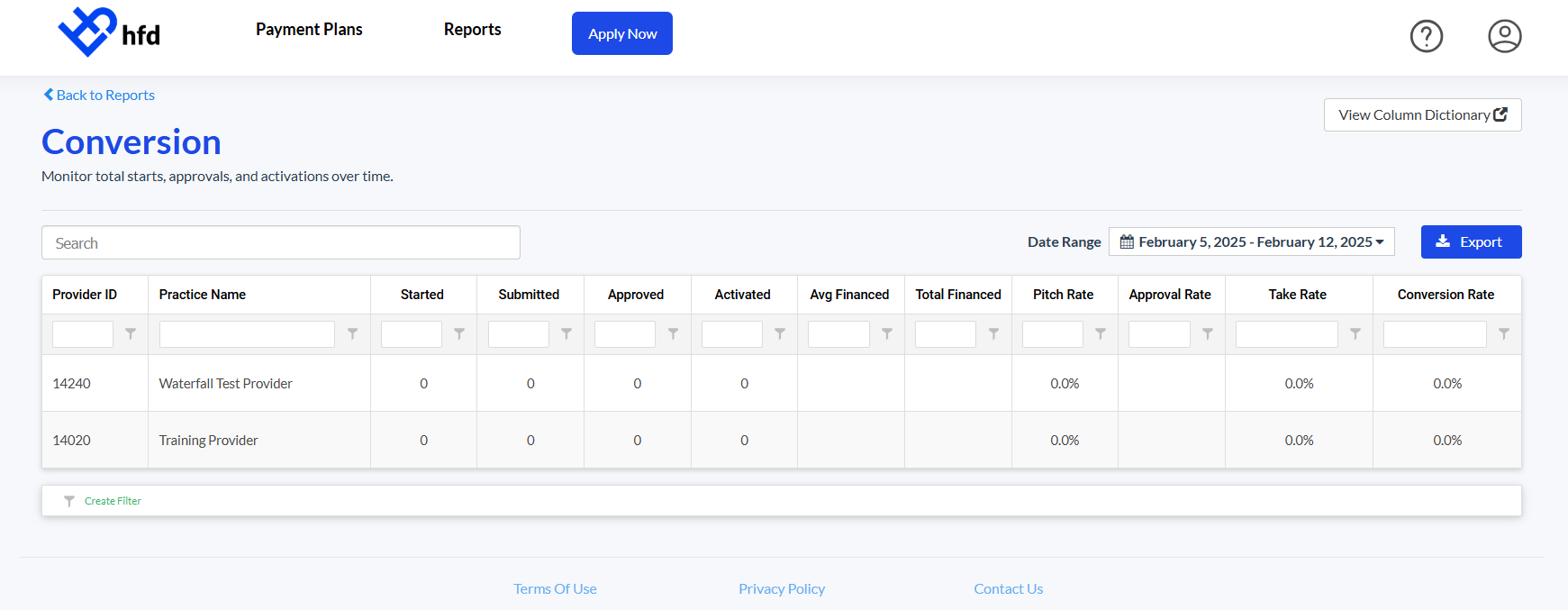Focus the Total Financed filter input

click(946, 334)
